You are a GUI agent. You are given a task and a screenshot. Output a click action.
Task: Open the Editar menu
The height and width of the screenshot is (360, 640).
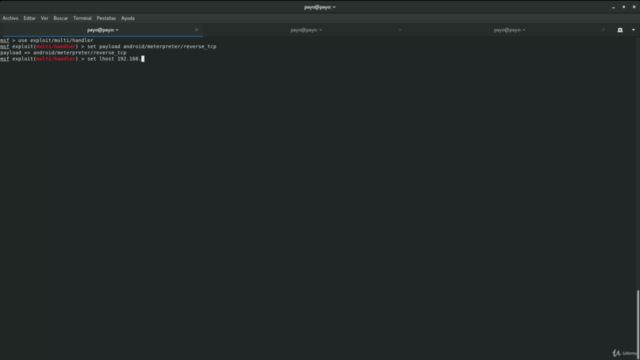(29, 18)
